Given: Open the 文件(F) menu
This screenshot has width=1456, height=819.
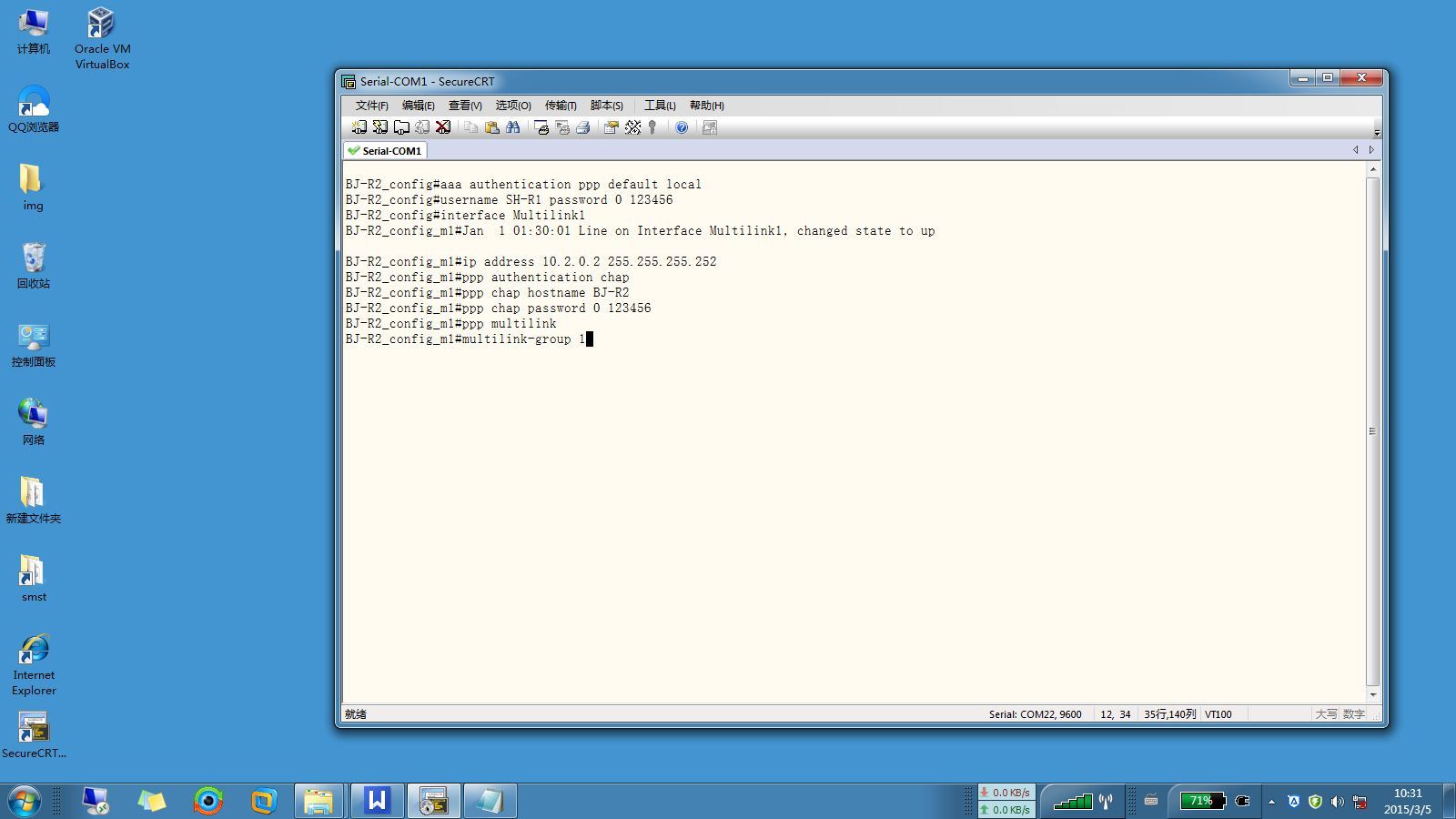Looking at the screenshot, I should 371,106.
